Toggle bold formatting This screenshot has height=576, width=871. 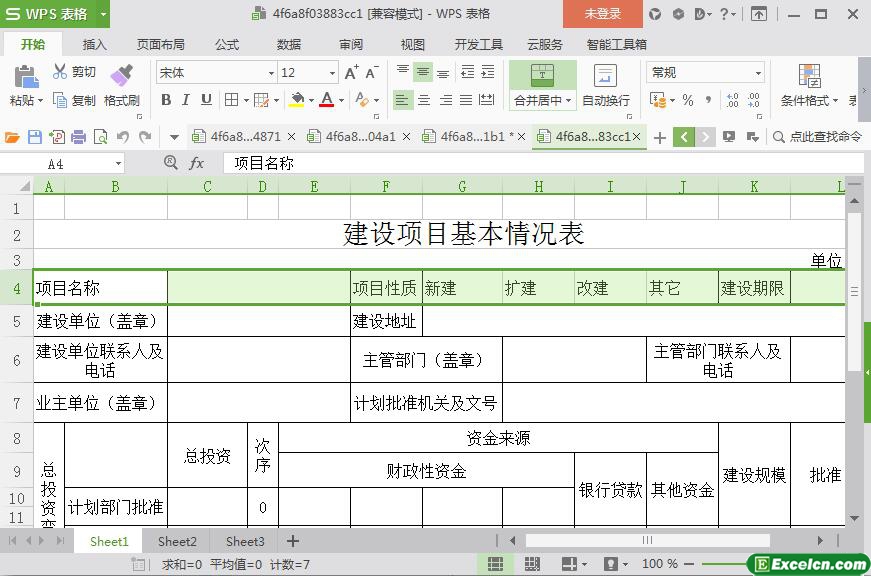[x=166, y=100]
